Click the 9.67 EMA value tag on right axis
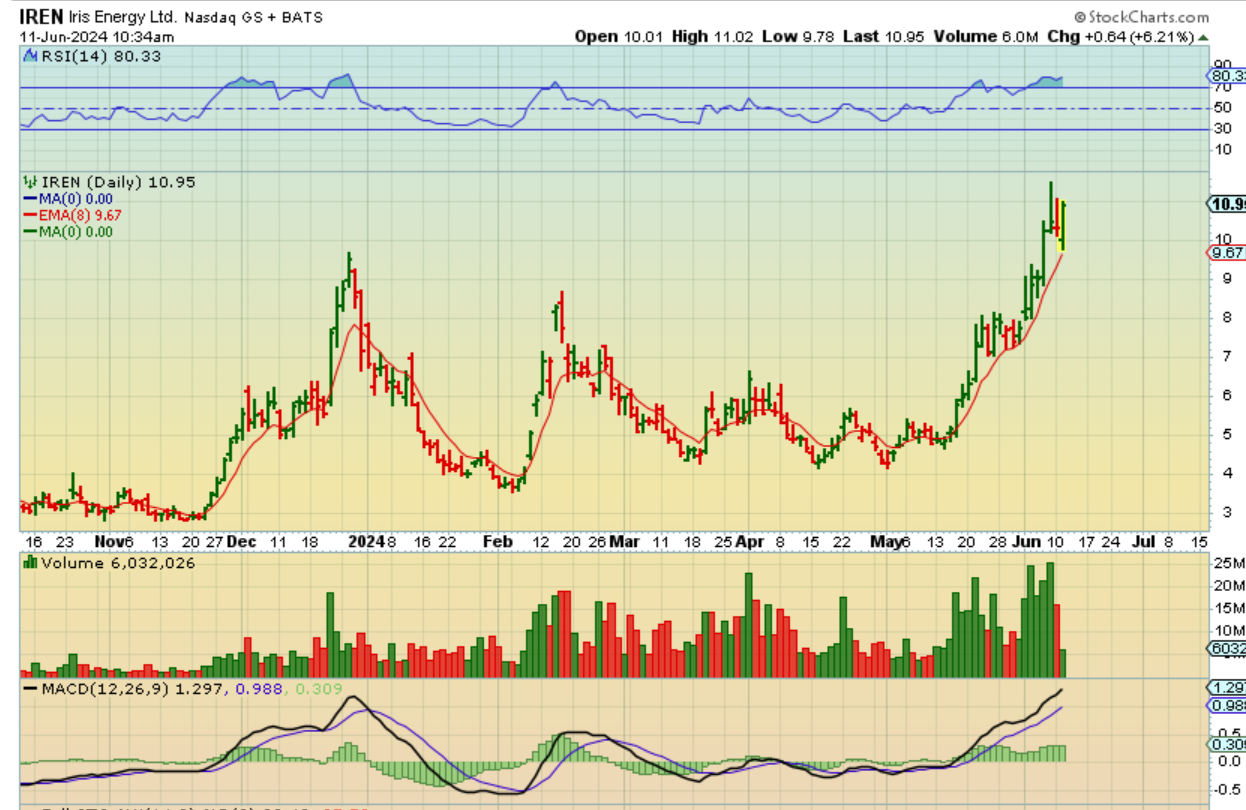Screen dimensions: 1246x810 click(1226, 253)
